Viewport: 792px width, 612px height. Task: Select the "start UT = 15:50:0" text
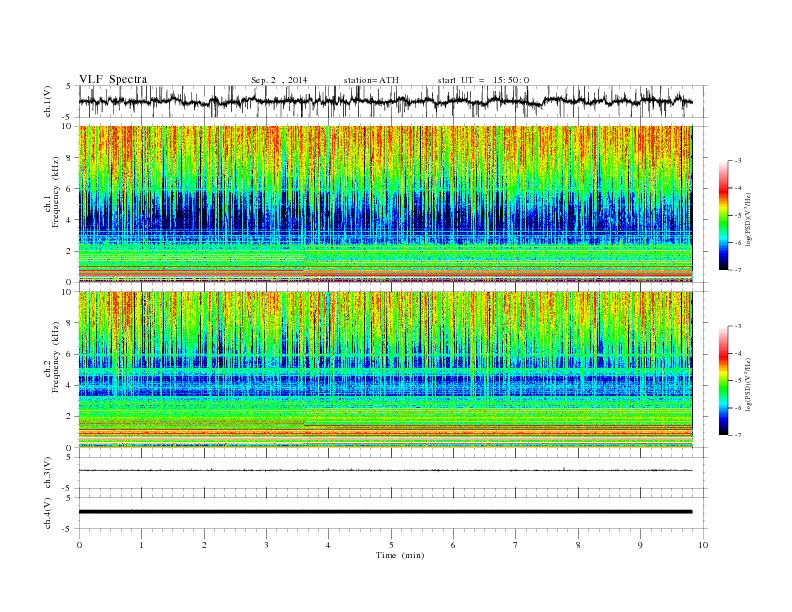483,80
